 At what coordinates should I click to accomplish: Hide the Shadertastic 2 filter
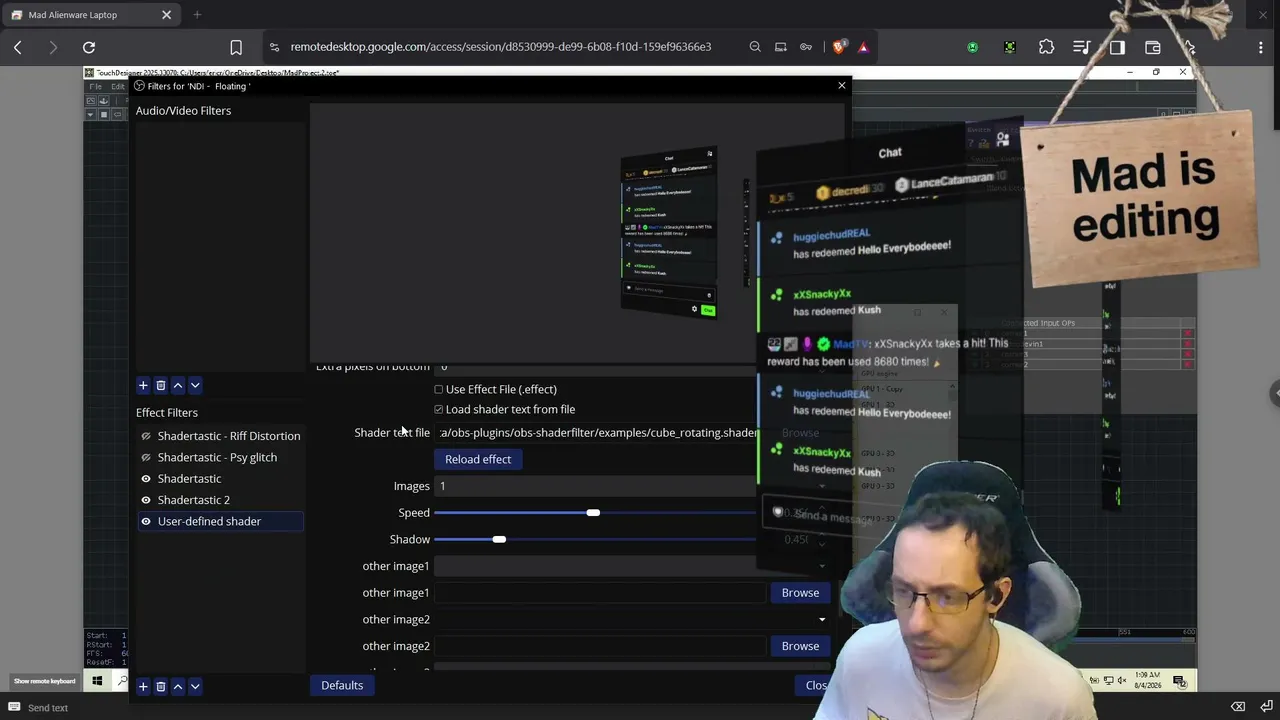pos(146,500)
